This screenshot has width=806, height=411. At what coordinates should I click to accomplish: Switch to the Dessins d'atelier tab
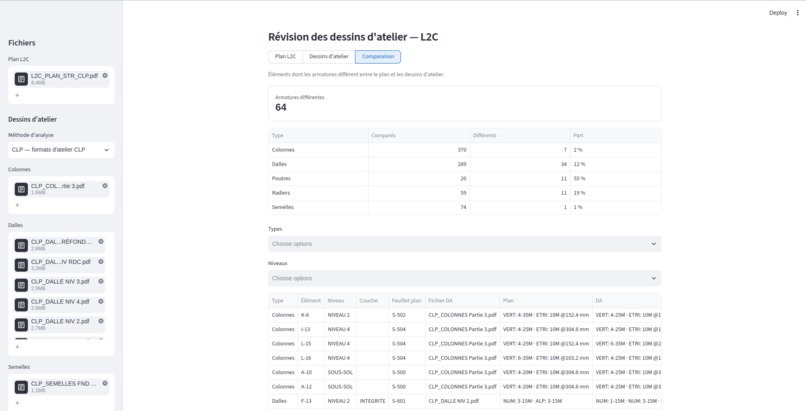click(x=328, y=57)
